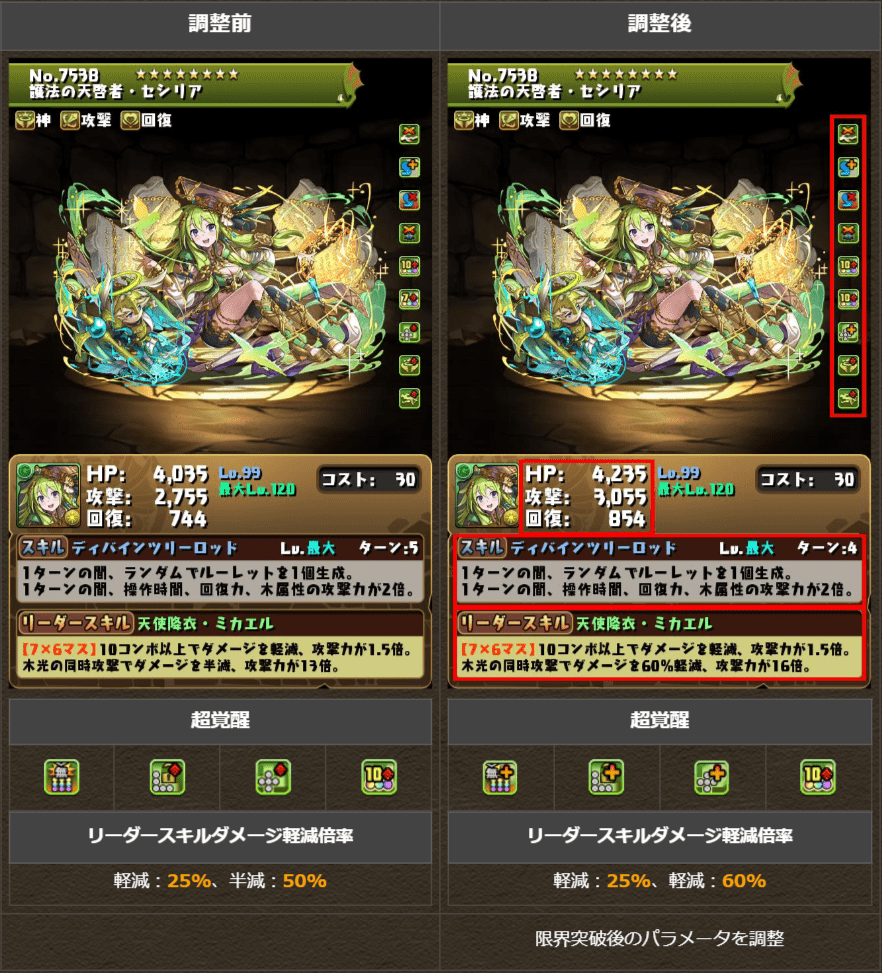Screen dimensions: 882x973
Task: Click the second super awakening icon under 調整後
Action: 606,777
